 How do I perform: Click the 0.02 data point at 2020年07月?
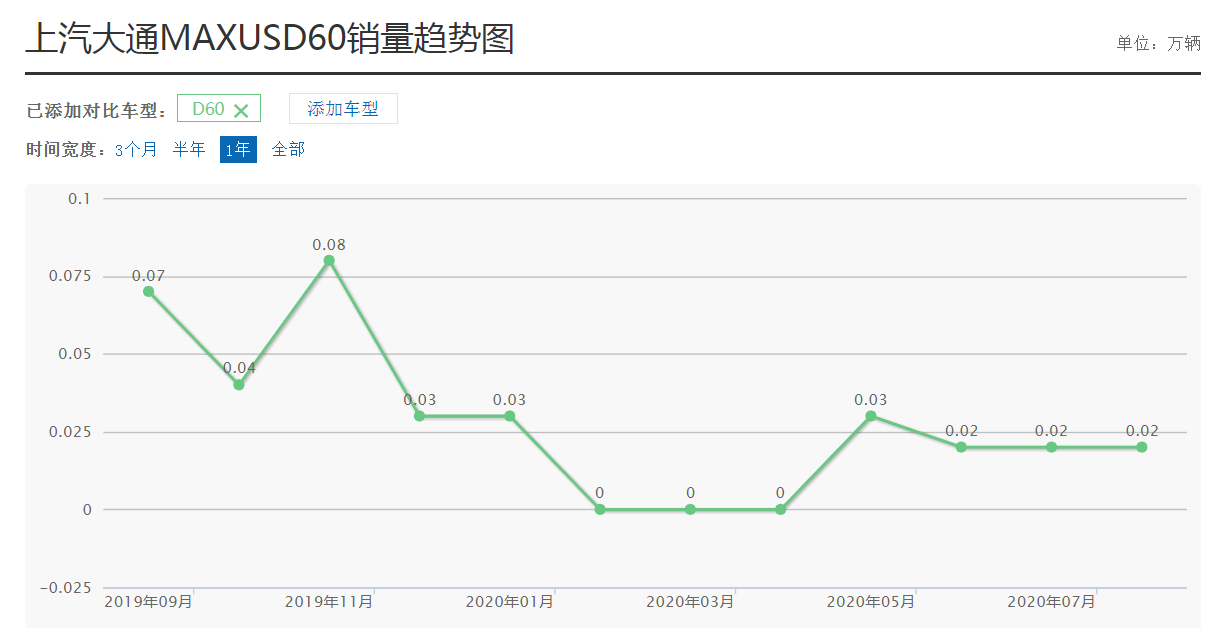[x=1051, y=447]
